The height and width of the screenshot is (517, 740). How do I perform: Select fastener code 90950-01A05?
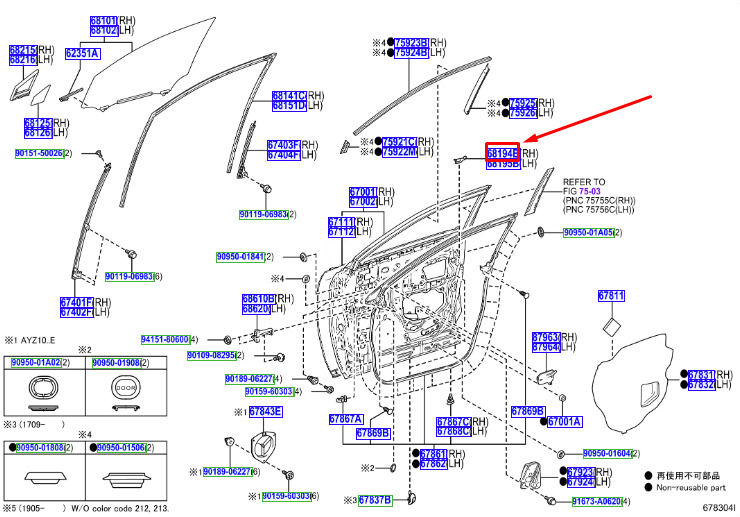pyautogui.click(x=589, y=232)
